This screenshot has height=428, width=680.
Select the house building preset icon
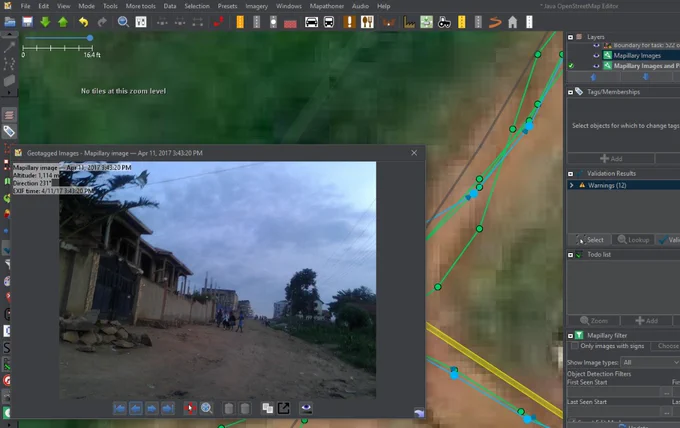pyautogui.click(x=512, y=22)
